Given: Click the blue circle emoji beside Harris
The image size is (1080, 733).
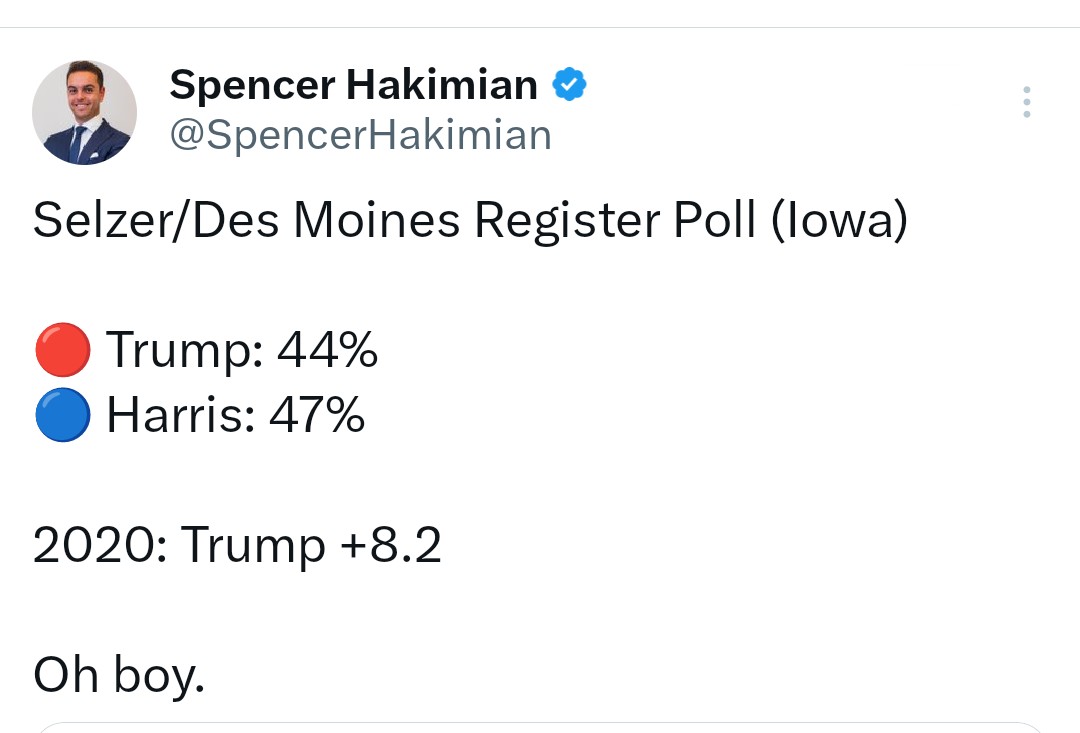Looking at the screenshot, I should pos(62,415).
